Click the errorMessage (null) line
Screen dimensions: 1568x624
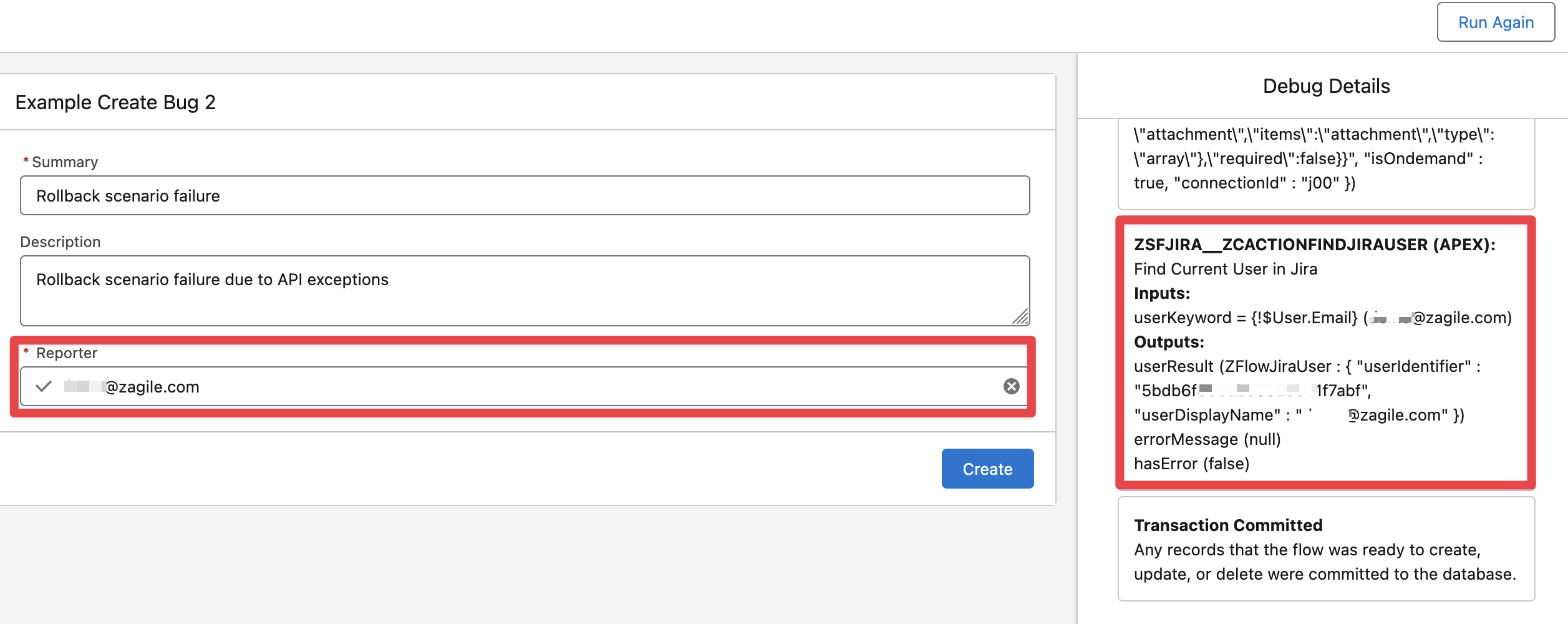1207,439
